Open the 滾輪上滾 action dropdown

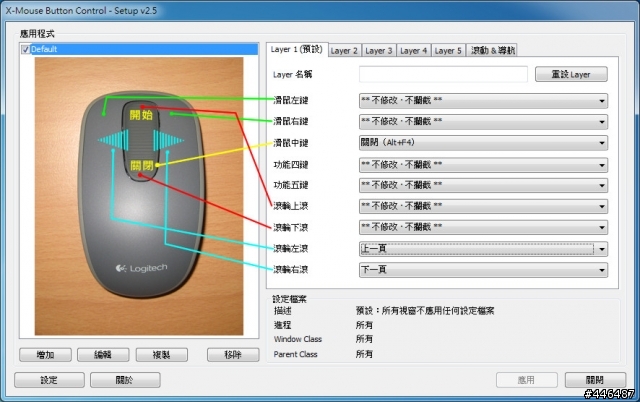(x=483, y=206)
